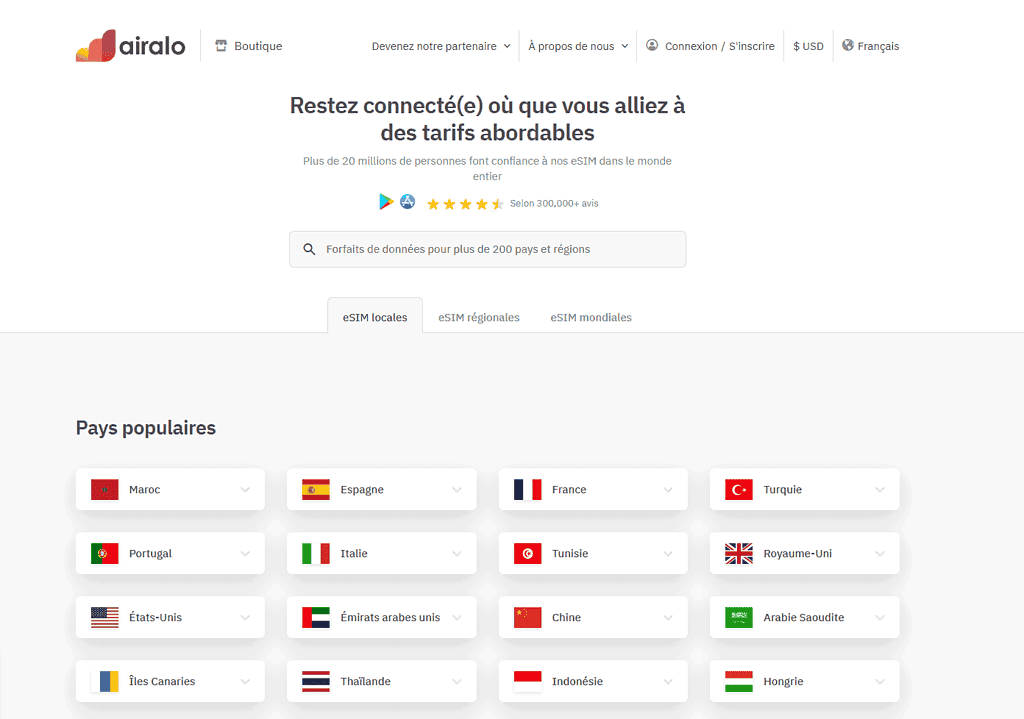
Task: Click Connexion / S'inscrire link
Action: pyautogui.click(x=720, y=46)
